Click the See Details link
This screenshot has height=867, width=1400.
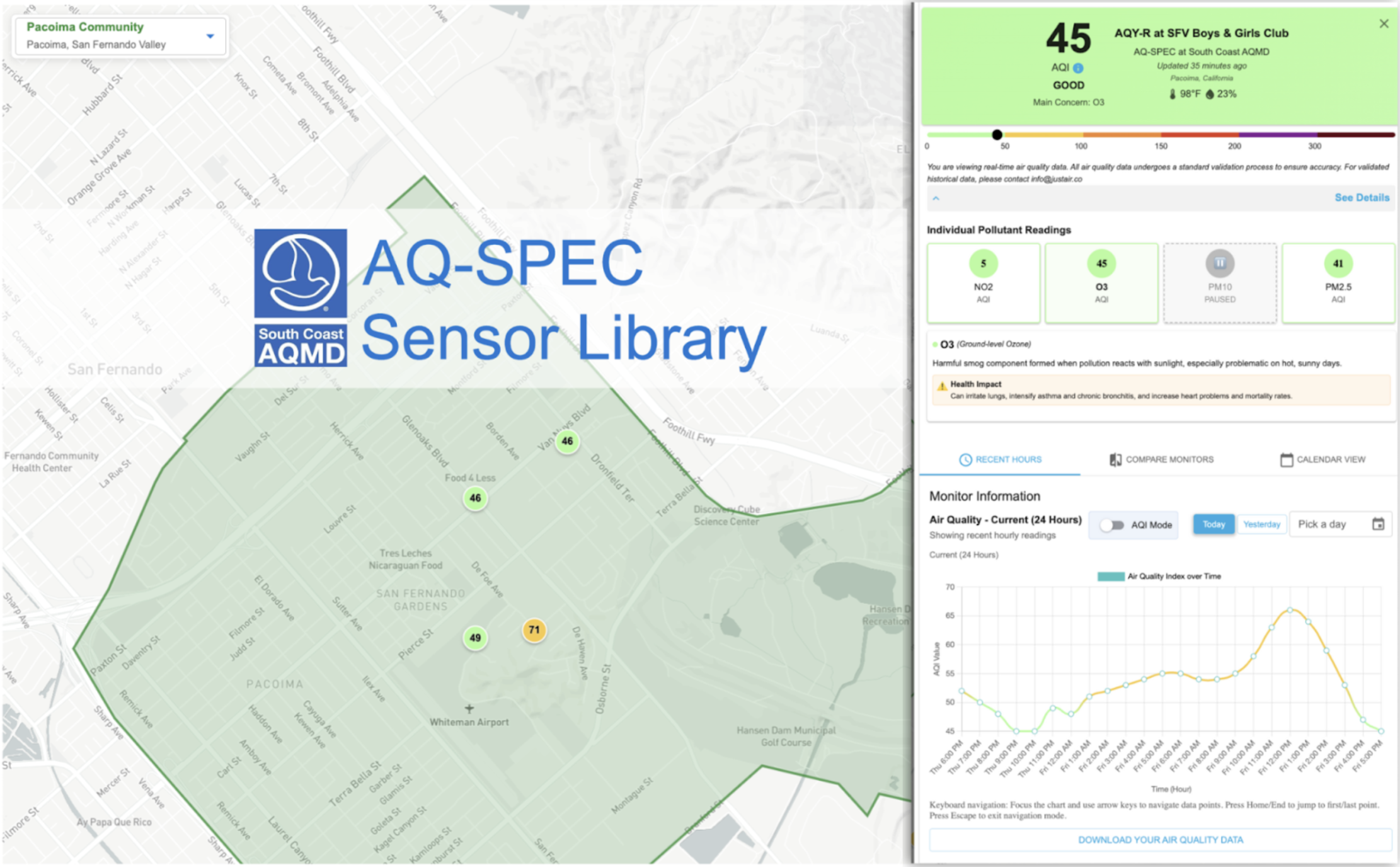pyautogui.click(x=1362, y=198)
